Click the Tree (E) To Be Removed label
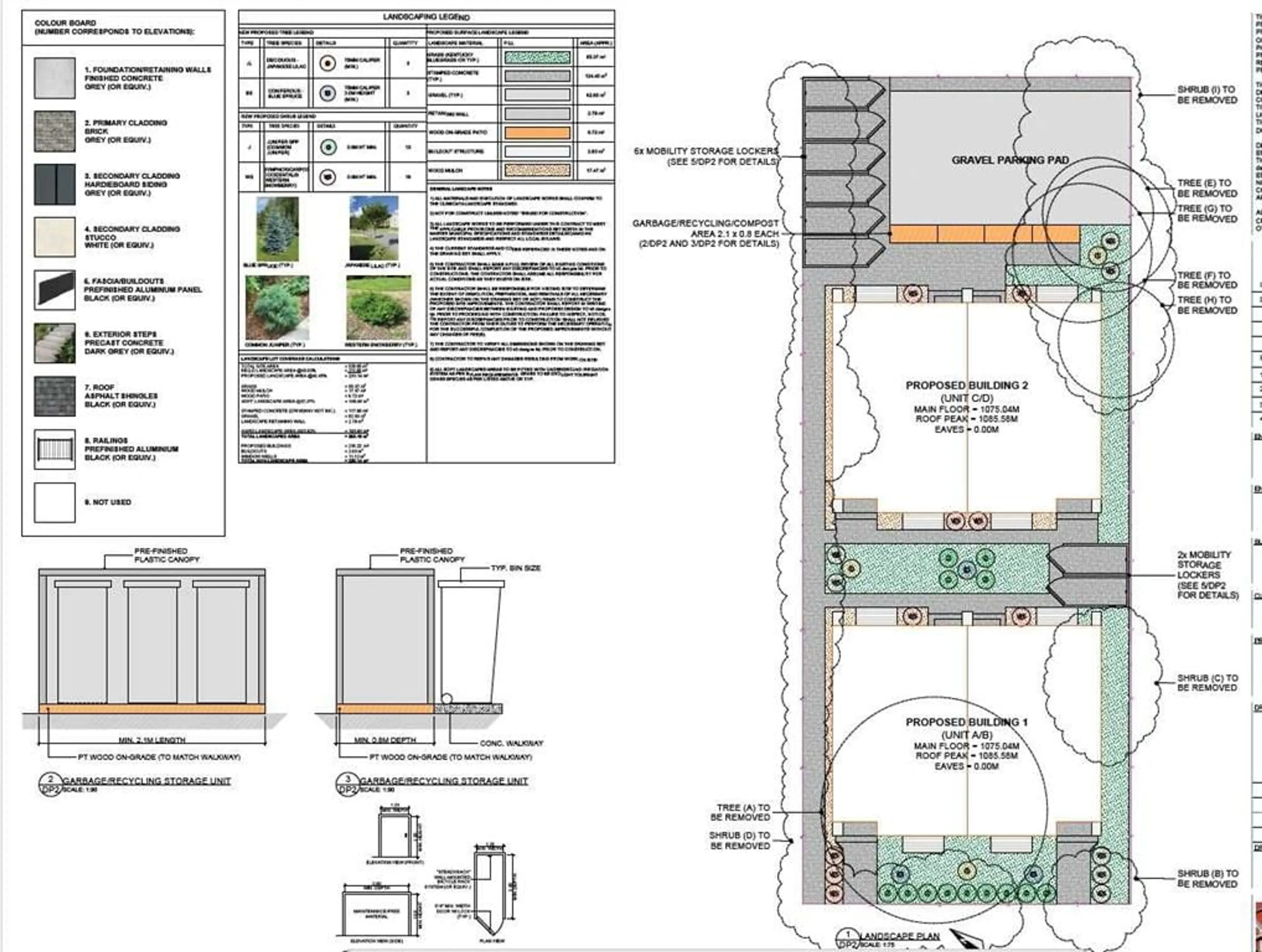Viewport: 1262px width, 952px height. (1207, 188)
